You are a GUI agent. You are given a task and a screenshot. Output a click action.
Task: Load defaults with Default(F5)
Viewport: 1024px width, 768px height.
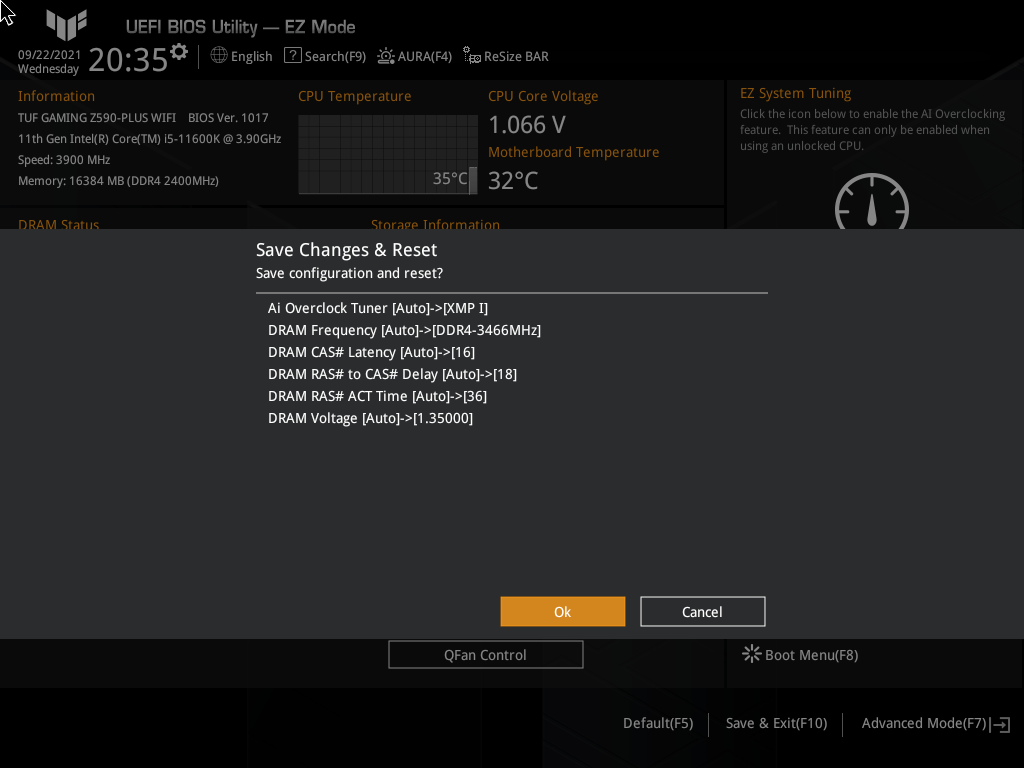tap(658, 723)
